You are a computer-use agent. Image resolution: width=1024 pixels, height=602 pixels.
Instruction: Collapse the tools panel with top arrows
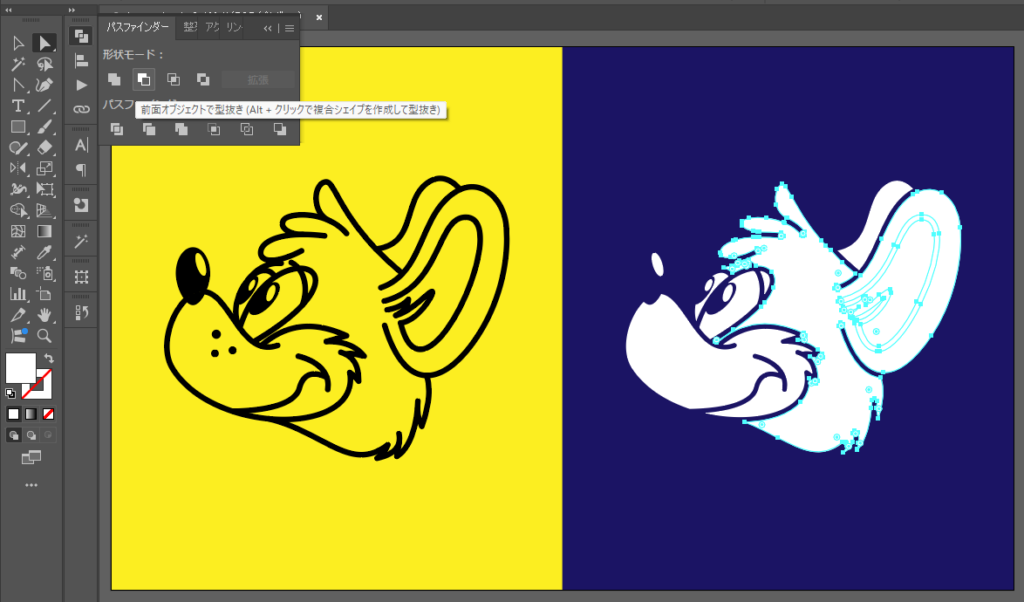pyautogui.click(x=8, y=10)
